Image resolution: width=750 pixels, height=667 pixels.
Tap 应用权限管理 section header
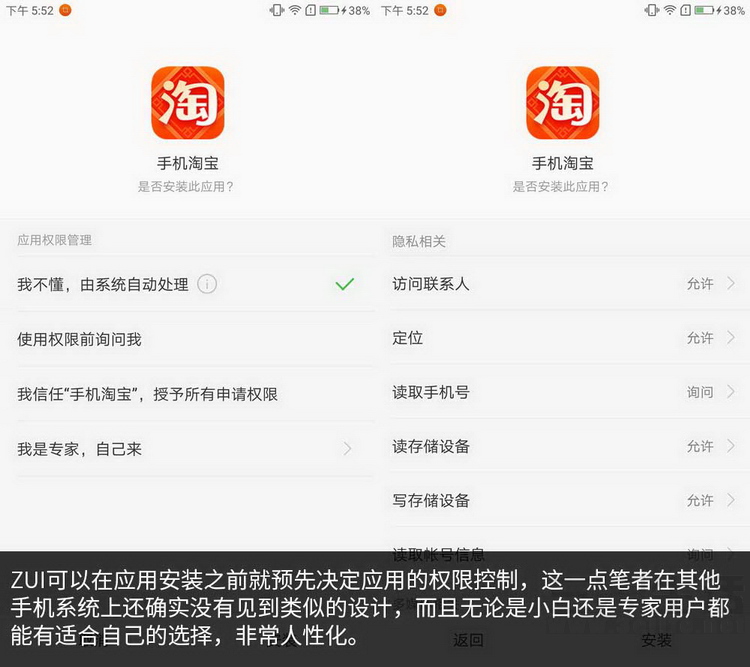tap(55, 240)
